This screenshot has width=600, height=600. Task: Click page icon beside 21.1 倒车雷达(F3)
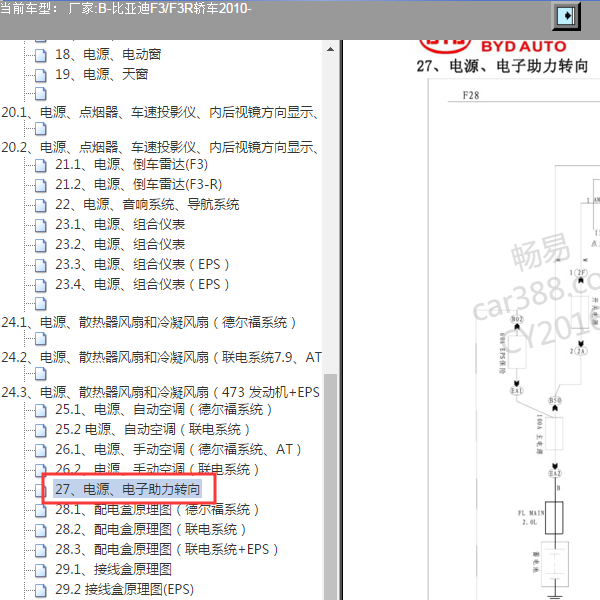[x=41, y=165]
